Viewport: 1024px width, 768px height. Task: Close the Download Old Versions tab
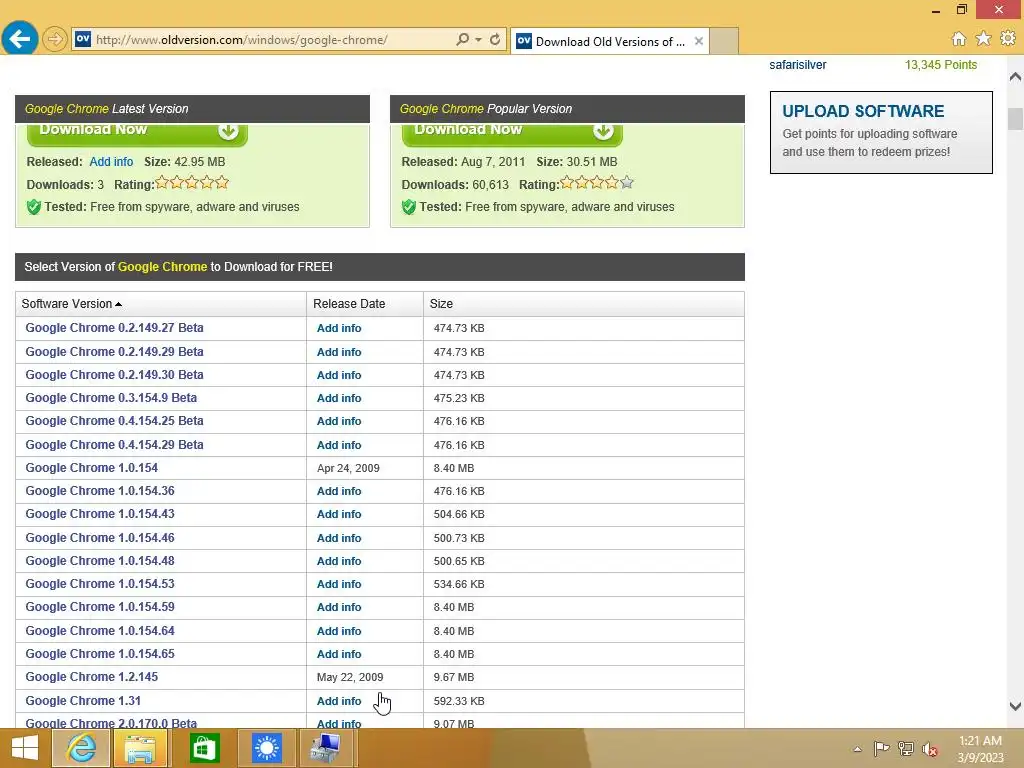699,41
